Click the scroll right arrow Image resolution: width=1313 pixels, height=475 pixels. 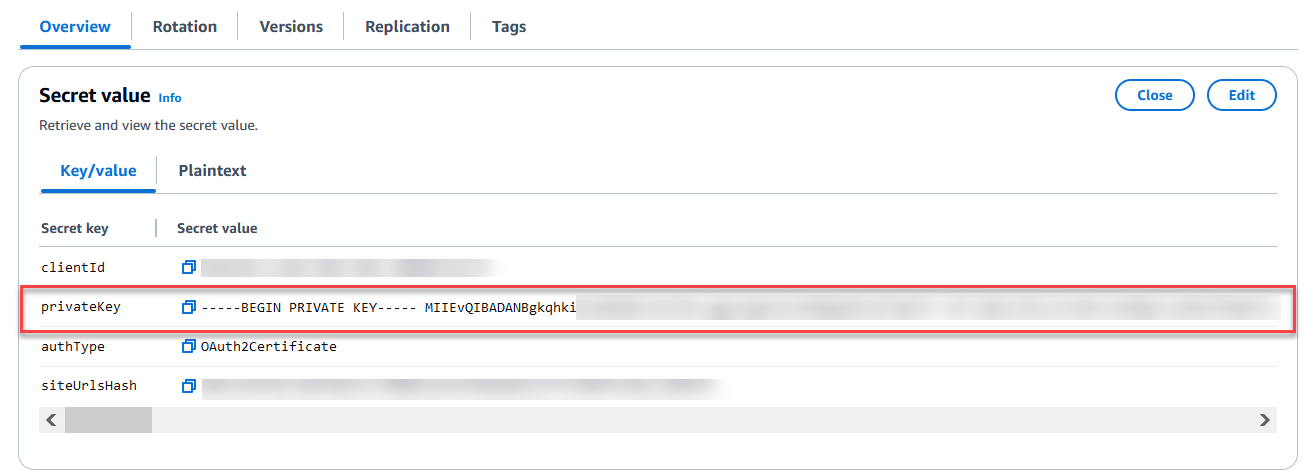click(x=1265, y=420)
